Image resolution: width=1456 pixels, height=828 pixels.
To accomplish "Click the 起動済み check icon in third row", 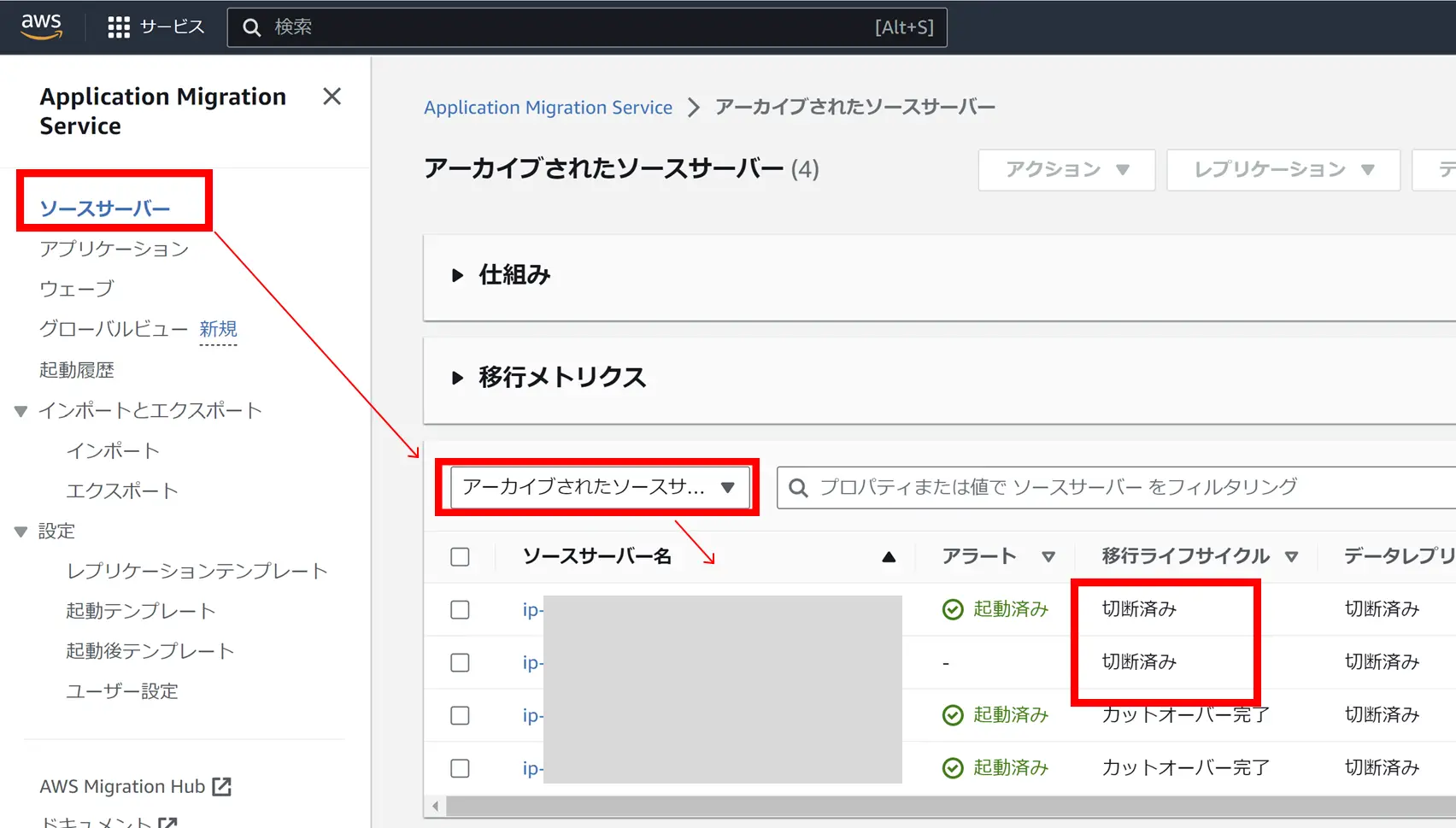I will (953, 715).
